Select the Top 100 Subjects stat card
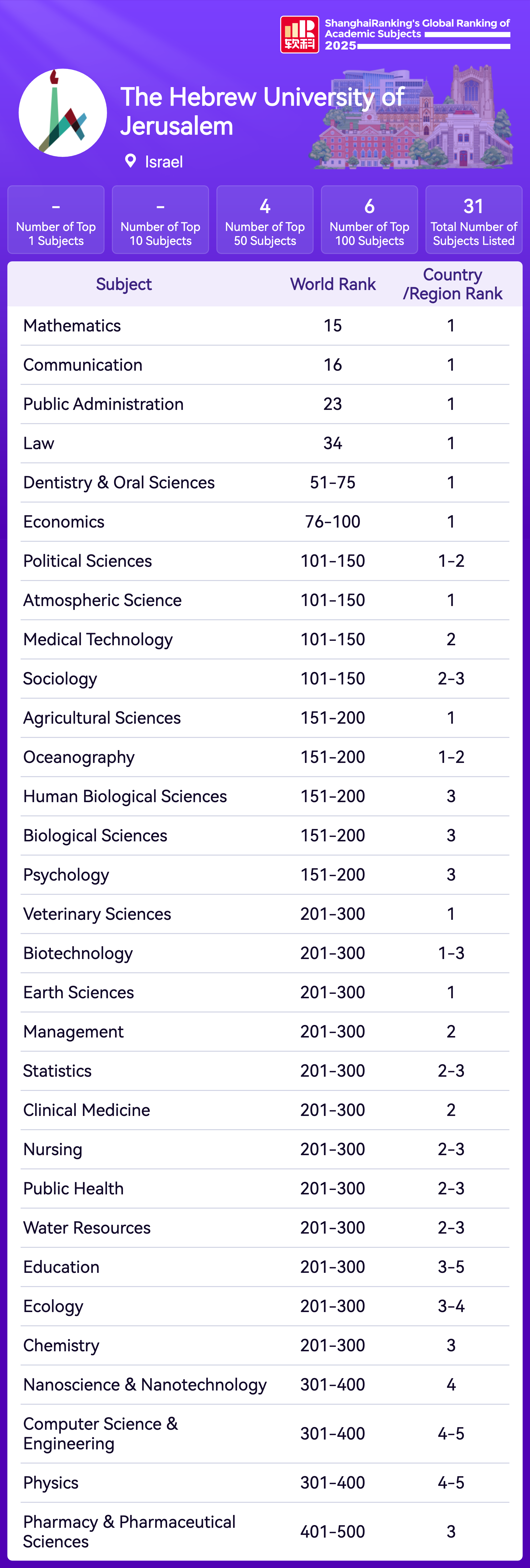The width and height of the screenshot is (530, 1568). pos(369,220)
